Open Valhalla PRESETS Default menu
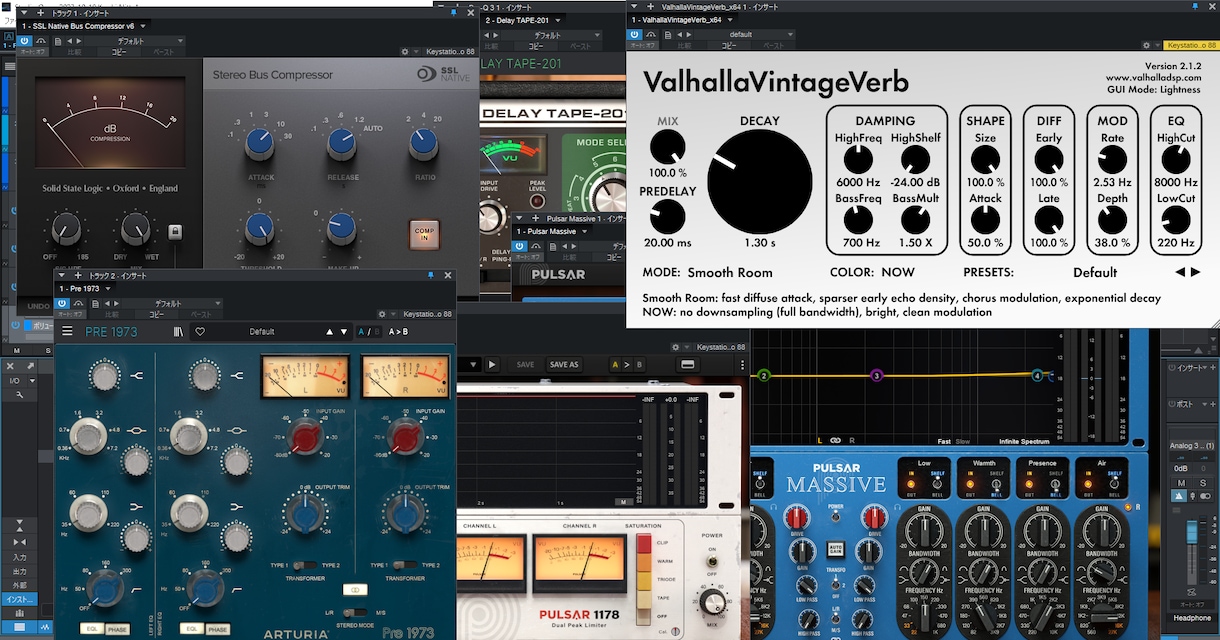The width and height of the screenshot is (1220, 640). click(x=1095, y=272)
